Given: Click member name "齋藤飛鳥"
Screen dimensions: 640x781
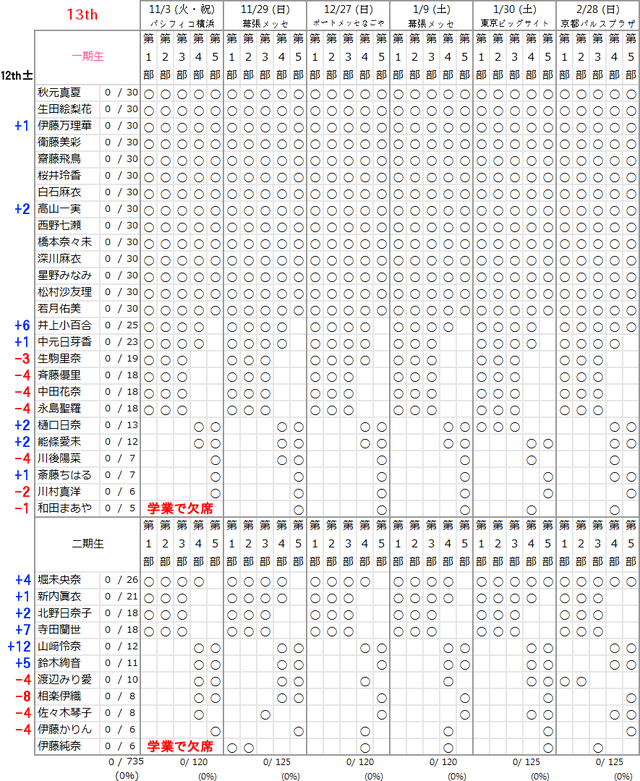Looking at the screenshot, I should point(59,159).
